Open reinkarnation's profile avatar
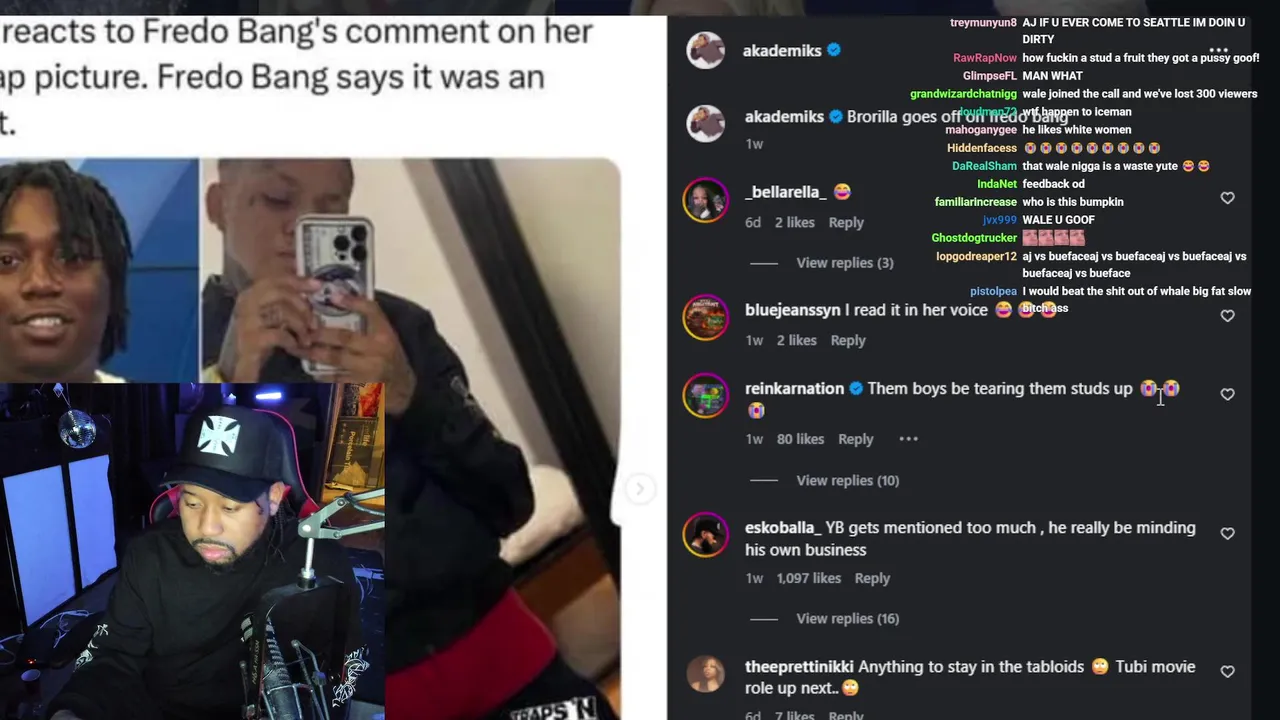Screen dimensions: 1280x720 point(706,396)
